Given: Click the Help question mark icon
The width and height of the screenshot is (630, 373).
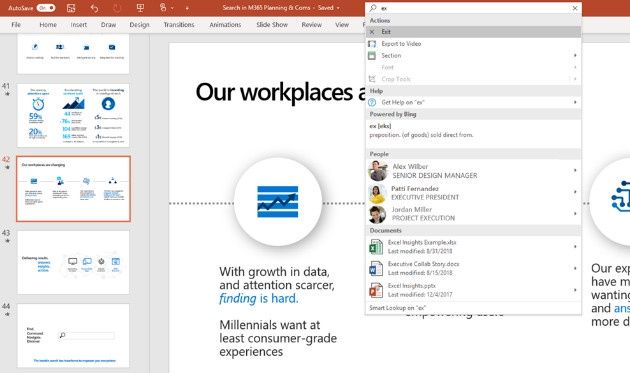Looking at the screenshot, I should pos(372,102).
